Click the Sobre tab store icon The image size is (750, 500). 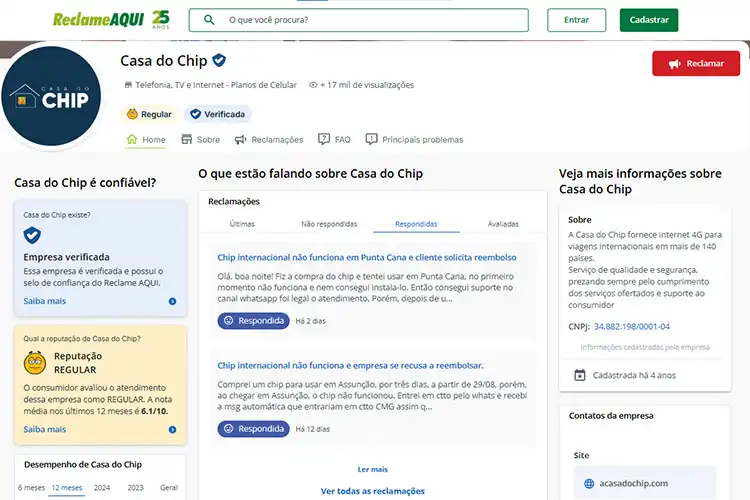[187, 139]
